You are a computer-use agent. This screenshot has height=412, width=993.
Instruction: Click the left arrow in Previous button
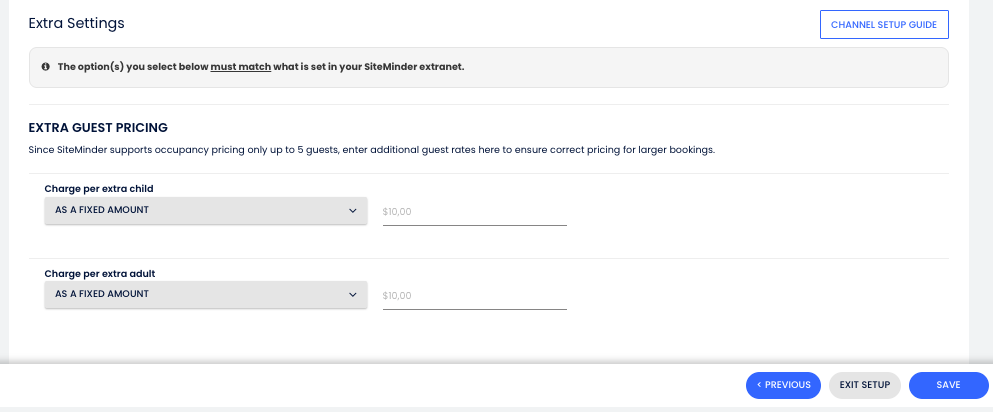[760, 385]
